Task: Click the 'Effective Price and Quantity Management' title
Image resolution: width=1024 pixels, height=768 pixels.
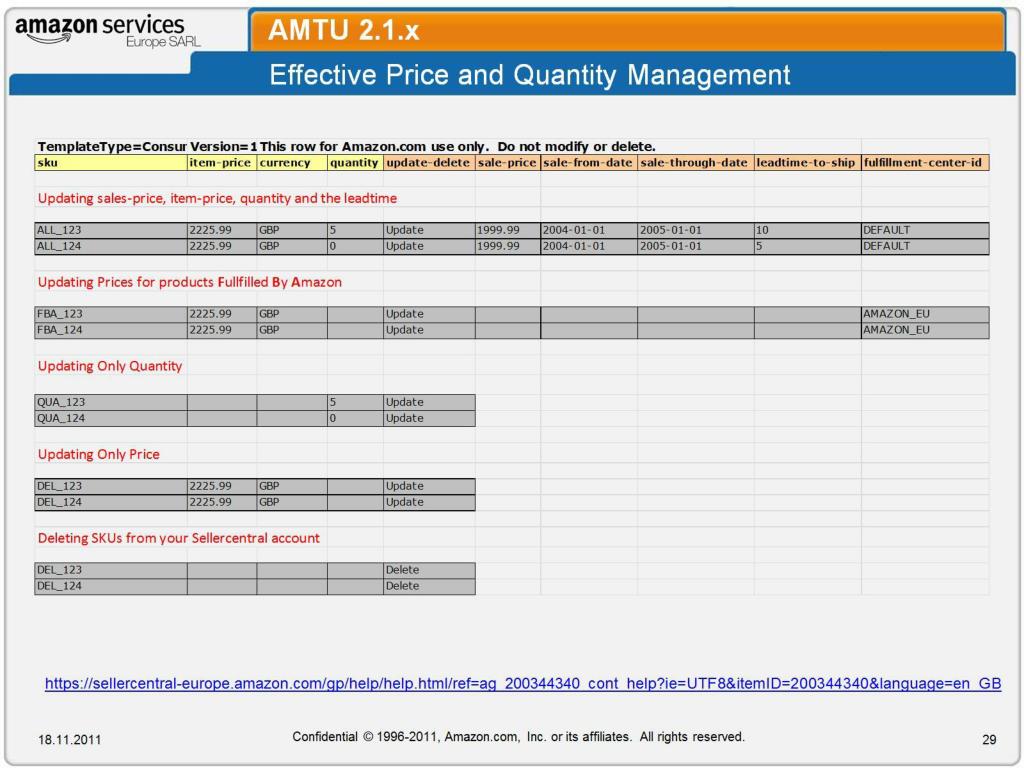Action: tap(530, 74)
